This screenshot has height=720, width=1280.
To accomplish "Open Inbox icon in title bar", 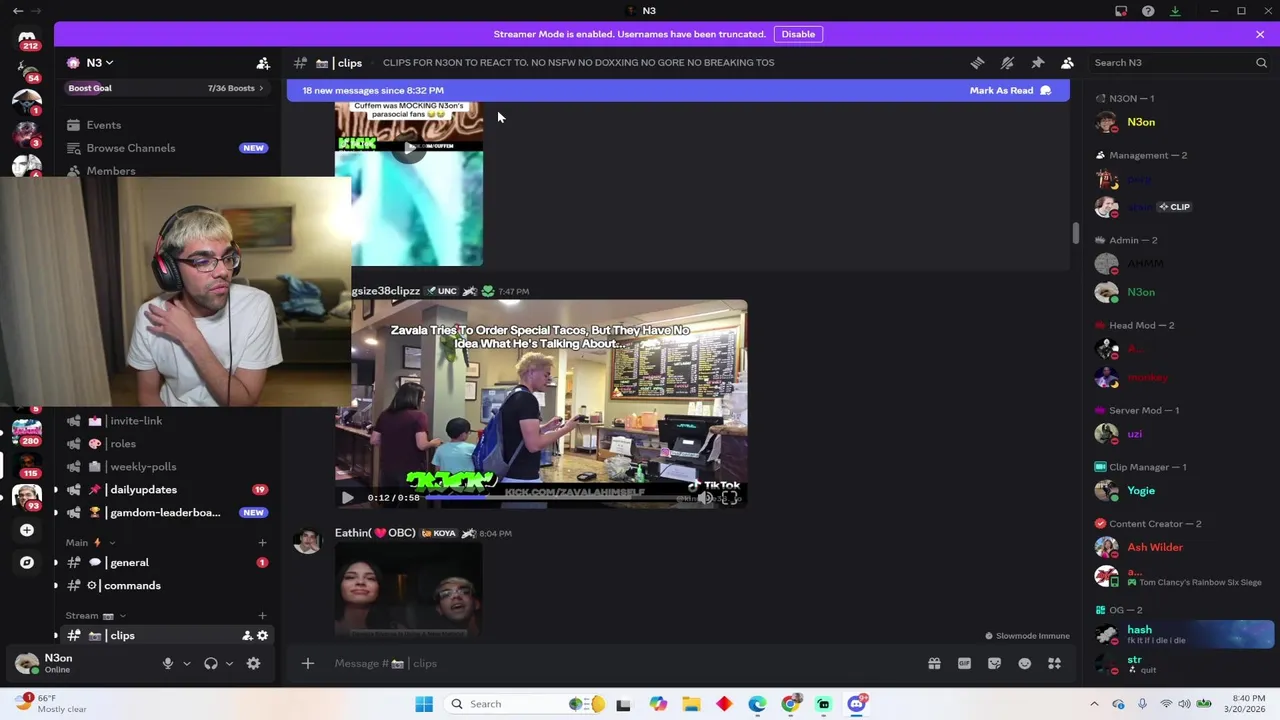I will (x=1121, y=11).
